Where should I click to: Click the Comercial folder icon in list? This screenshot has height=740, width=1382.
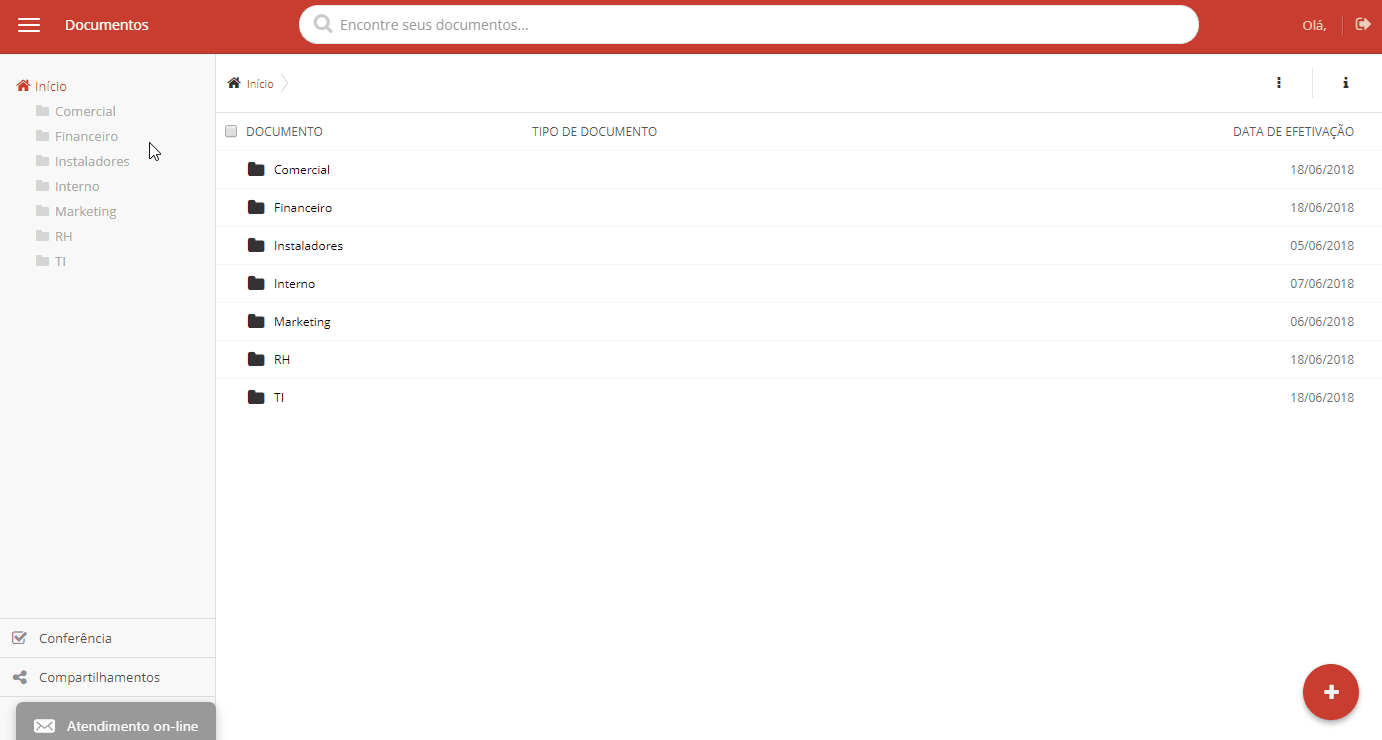coord(256,169)
